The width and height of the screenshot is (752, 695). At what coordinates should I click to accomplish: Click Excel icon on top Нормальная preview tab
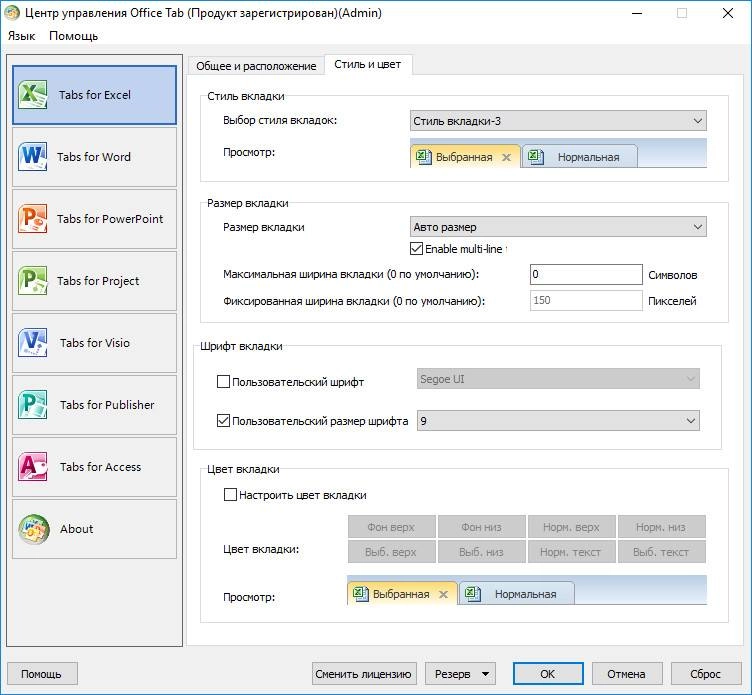535,156
